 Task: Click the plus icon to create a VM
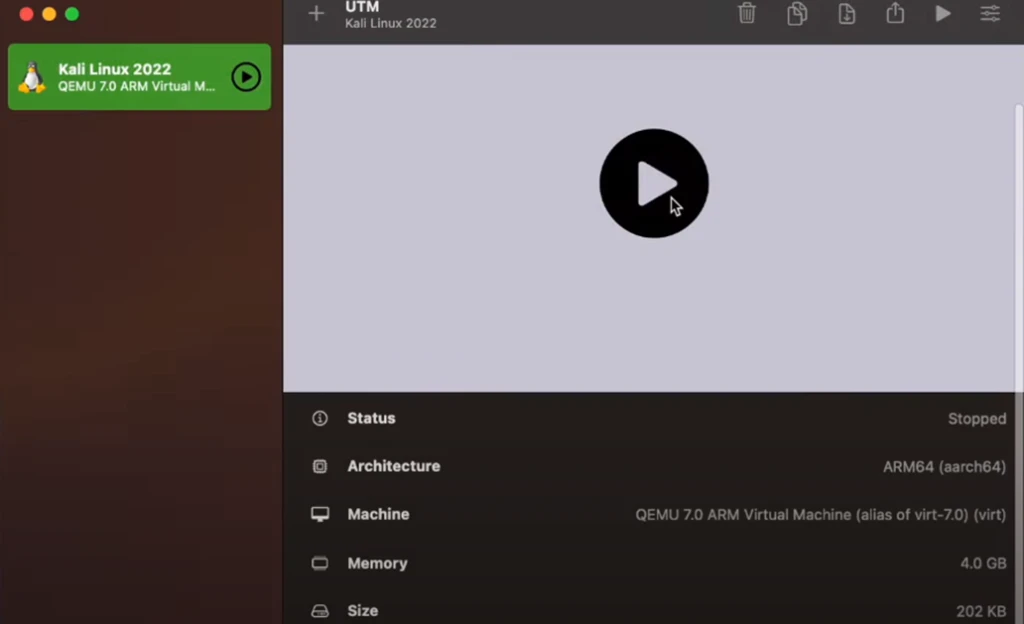point(316,14)
